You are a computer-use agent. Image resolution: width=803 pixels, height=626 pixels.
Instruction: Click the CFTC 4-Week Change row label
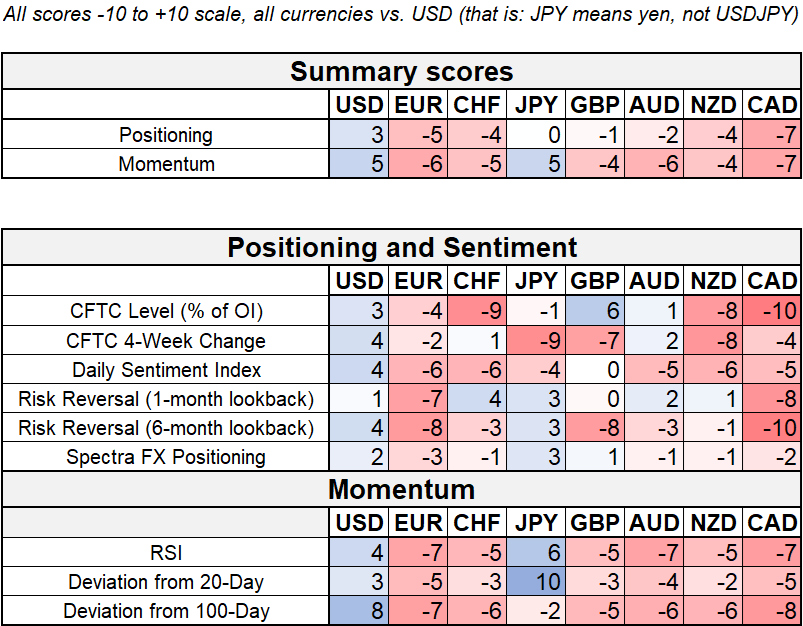click(168, 340)
